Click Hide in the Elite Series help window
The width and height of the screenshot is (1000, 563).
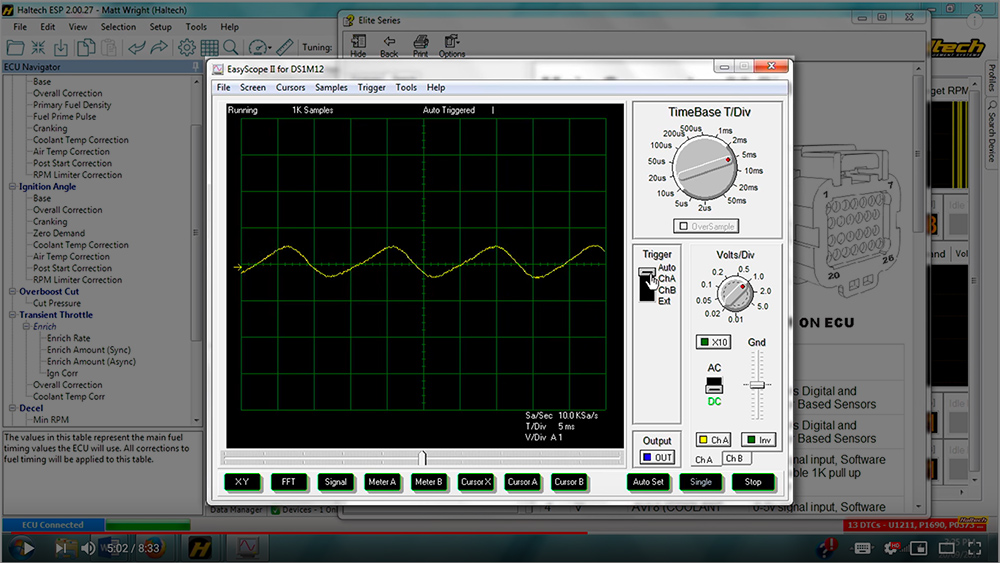click(358, 46)
